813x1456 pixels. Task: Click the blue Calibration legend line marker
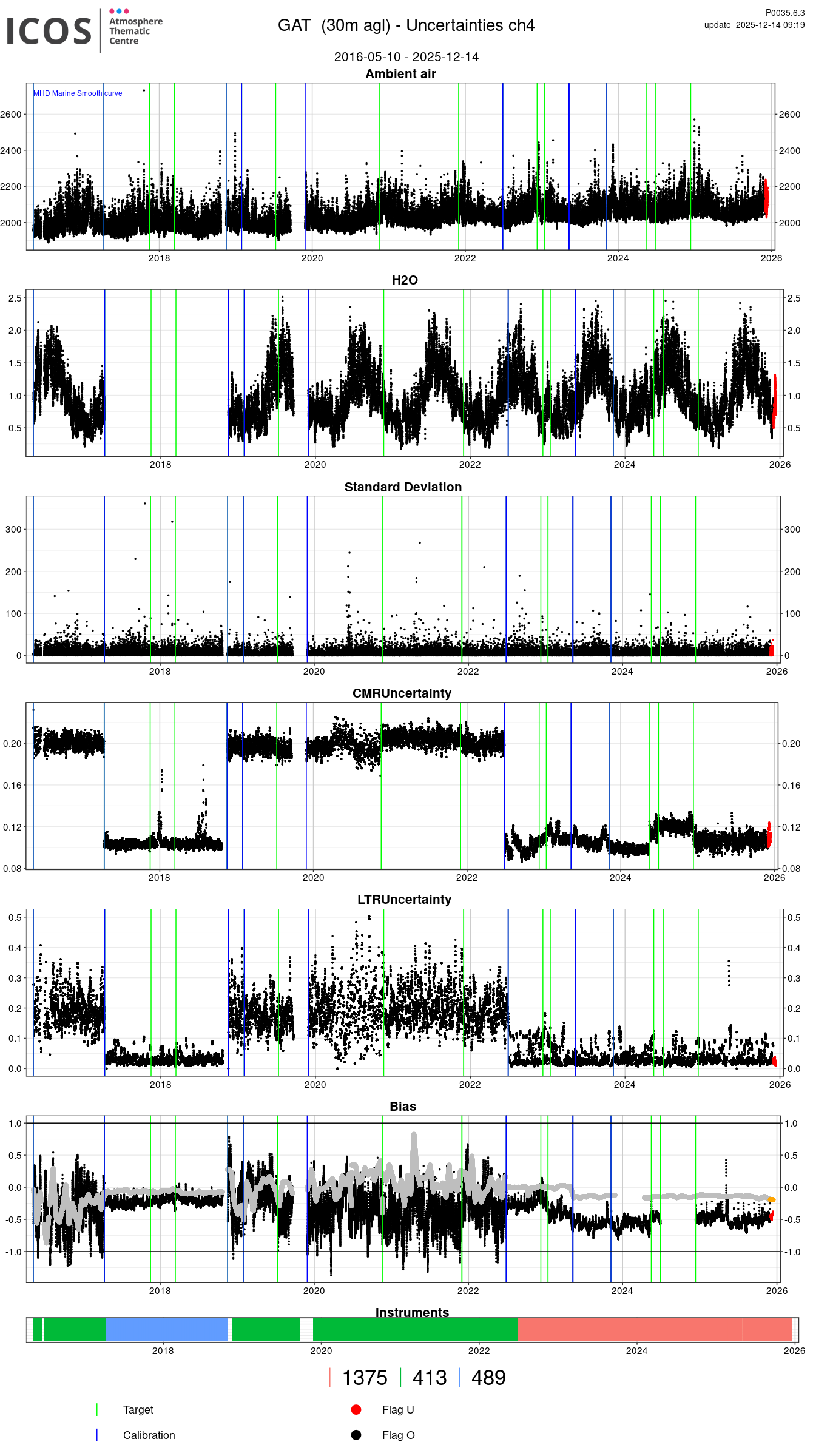coord(97,1435)
